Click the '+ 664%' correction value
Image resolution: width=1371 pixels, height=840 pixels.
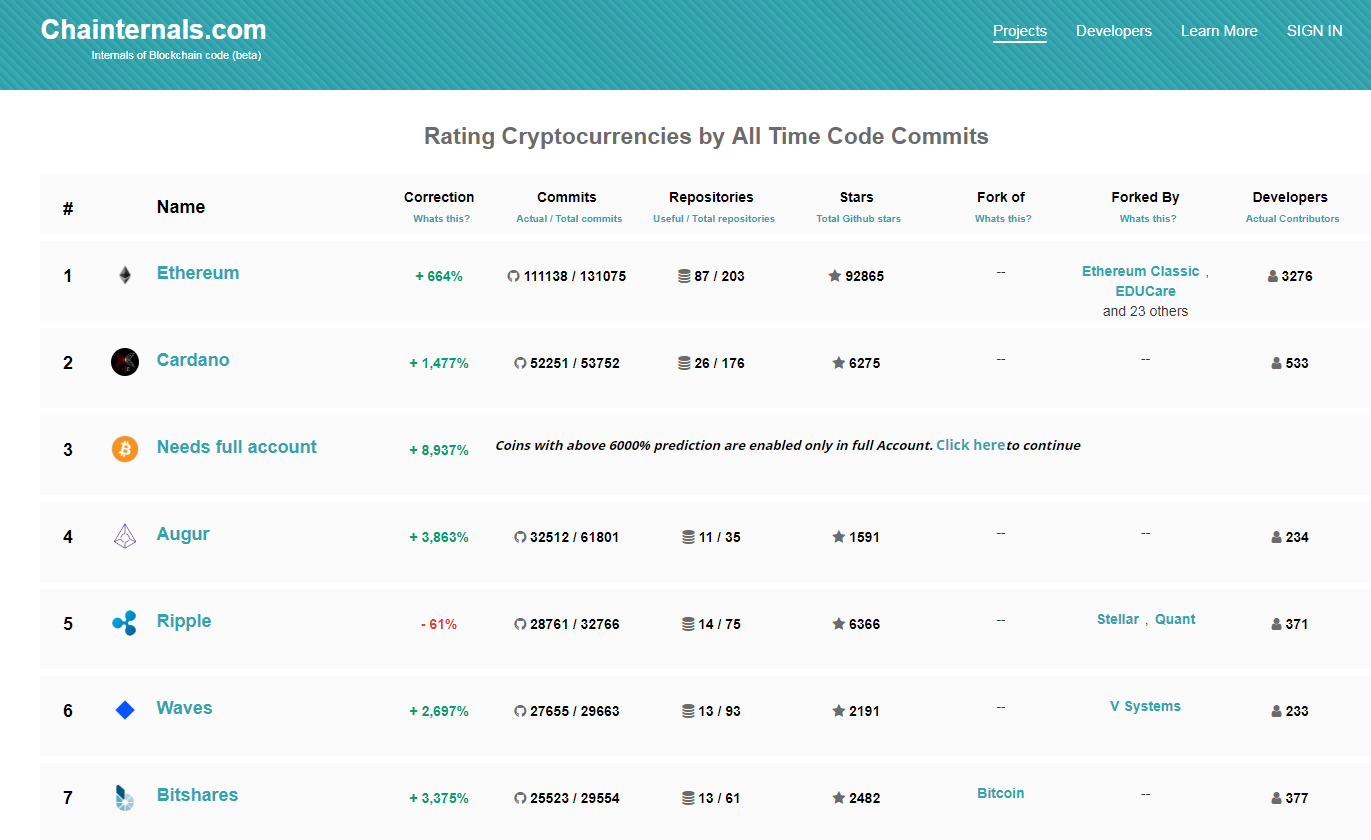(x=439, y=276)
